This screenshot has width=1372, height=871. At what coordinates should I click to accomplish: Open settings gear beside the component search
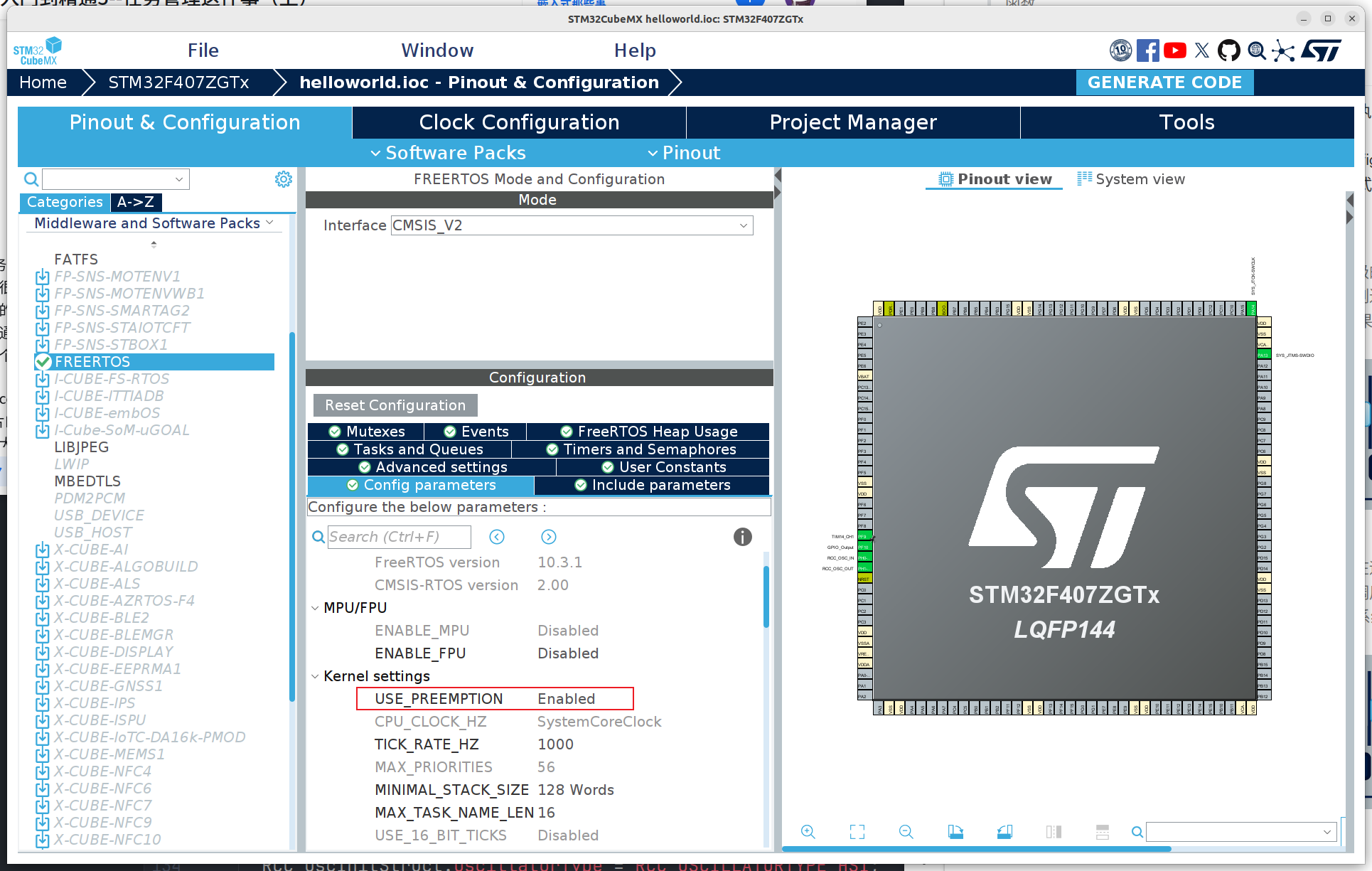point(283,178)
